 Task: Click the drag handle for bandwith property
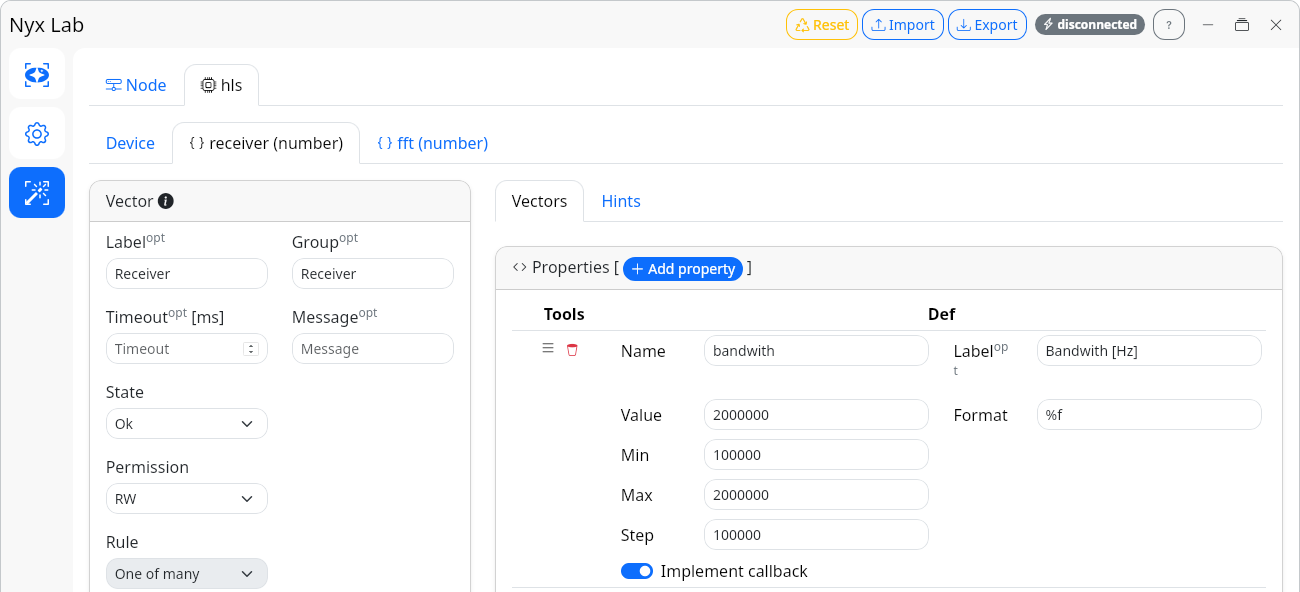pos(548,348)
